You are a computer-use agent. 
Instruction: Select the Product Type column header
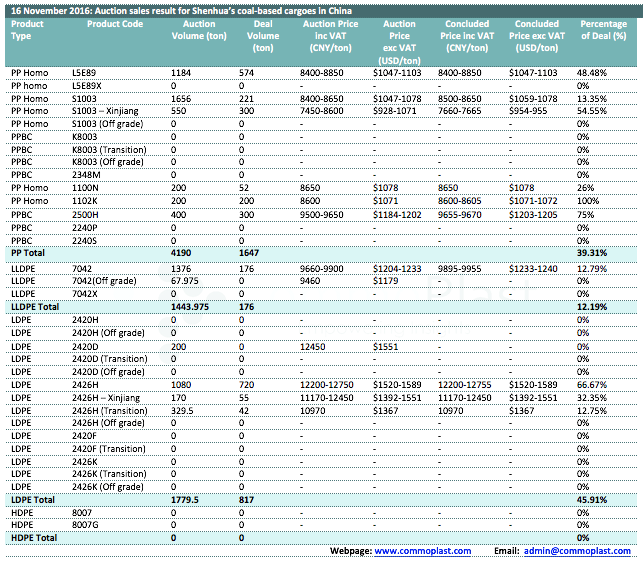pyautogui.click(x=28, y=30)
